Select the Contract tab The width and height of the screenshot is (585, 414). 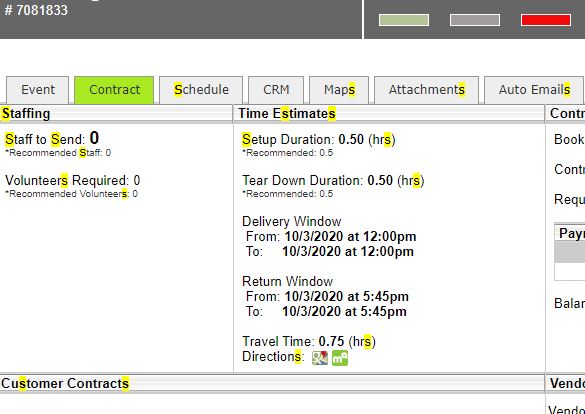114,90
